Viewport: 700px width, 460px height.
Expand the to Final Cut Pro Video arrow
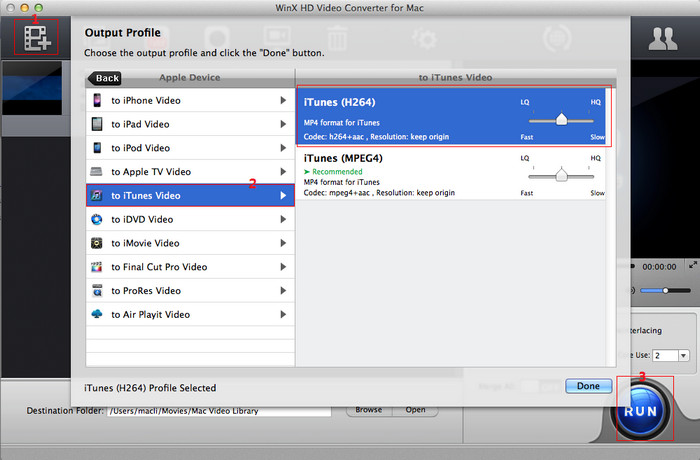283,267
